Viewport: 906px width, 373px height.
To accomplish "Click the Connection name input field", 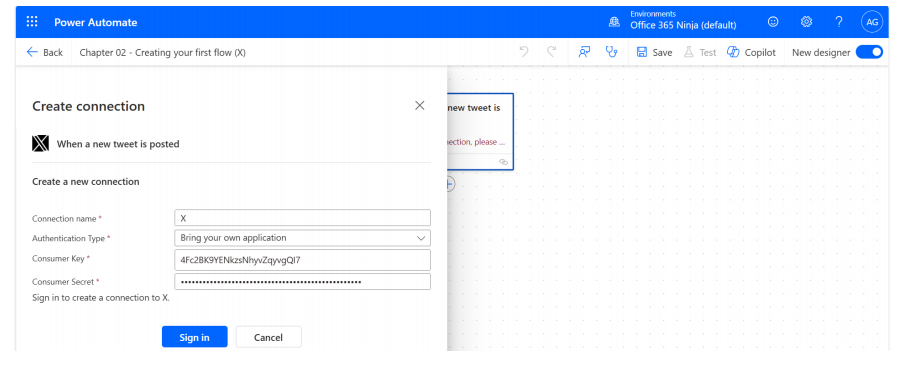I will coord(302,218).
